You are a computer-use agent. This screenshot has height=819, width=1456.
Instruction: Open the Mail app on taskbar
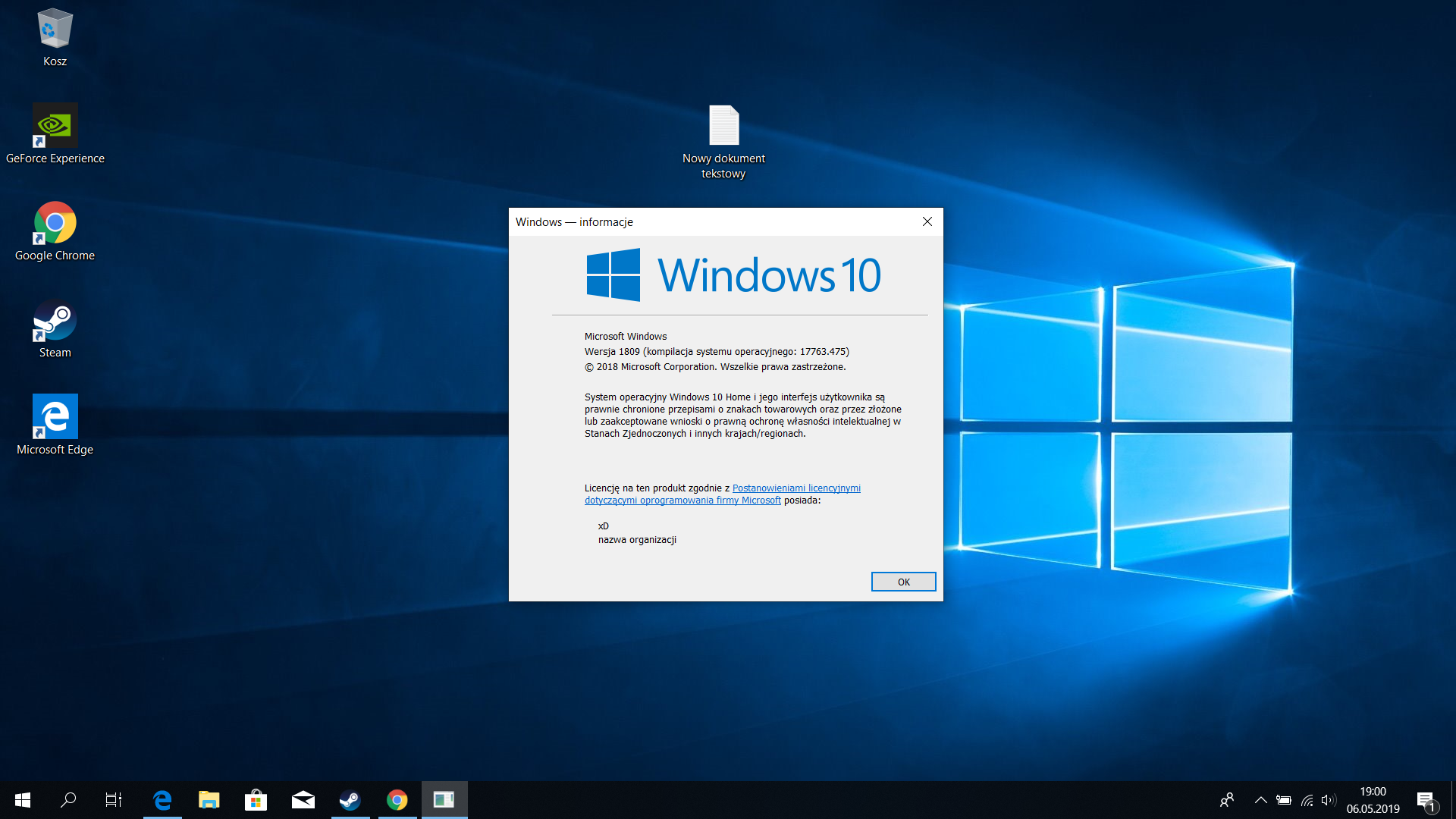point(303,800)
